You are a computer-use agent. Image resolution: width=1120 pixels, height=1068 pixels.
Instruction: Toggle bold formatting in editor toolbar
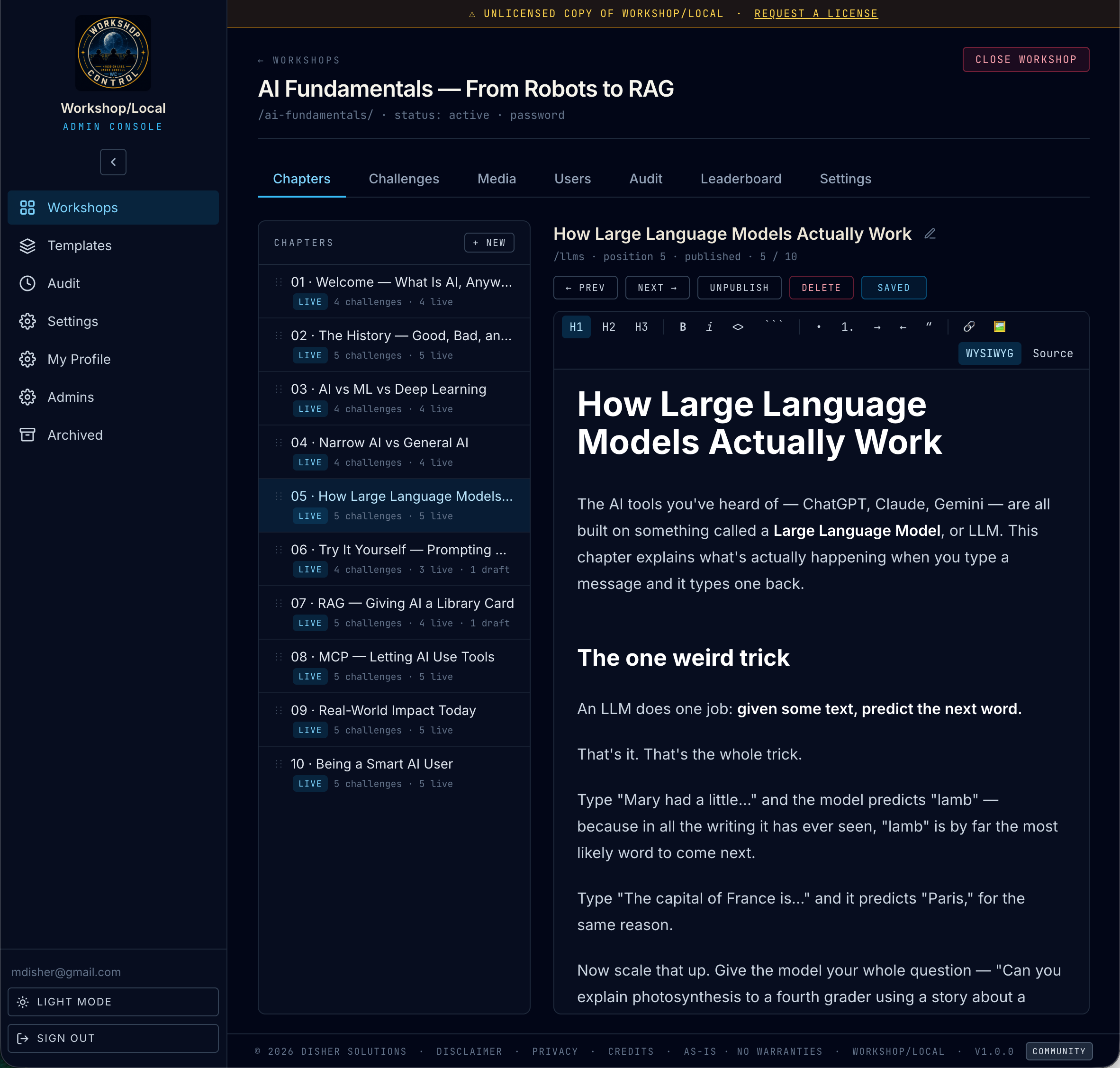[x=682, y=327]
